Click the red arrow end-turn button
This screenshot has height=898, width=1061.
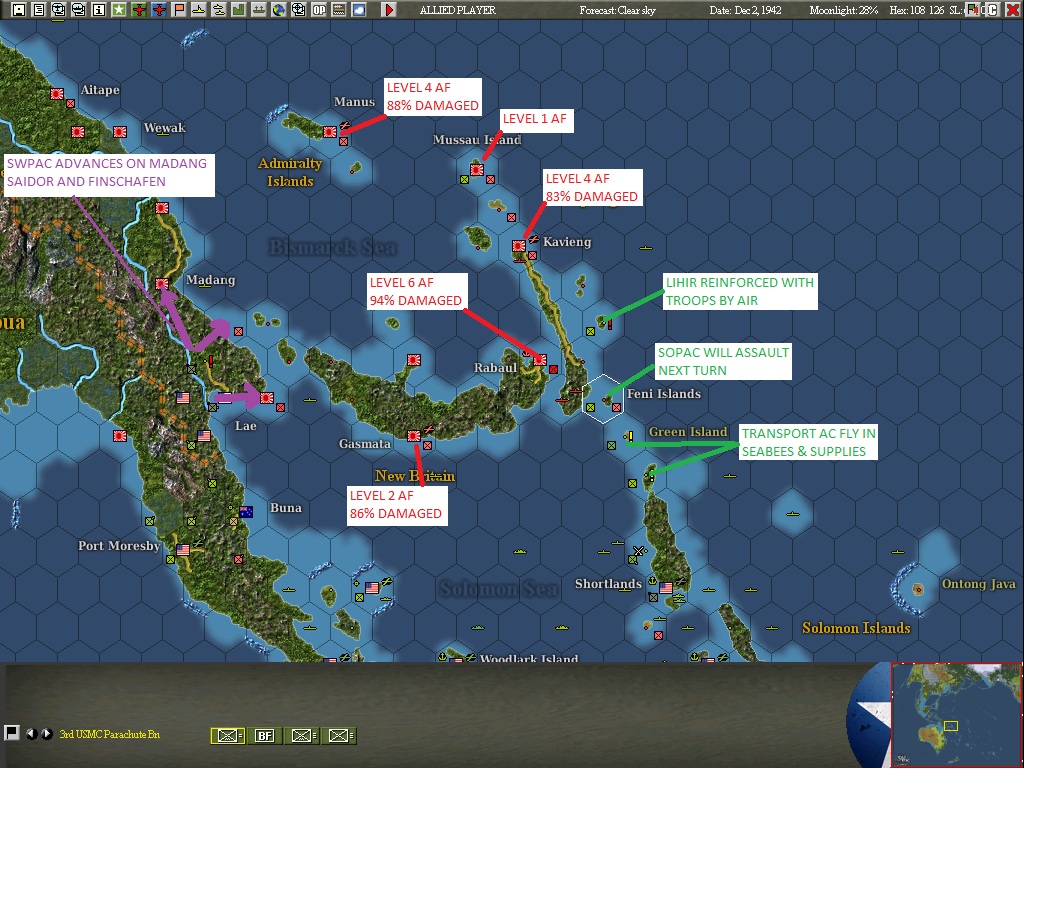pyautogui.click(x=389, y=9)
